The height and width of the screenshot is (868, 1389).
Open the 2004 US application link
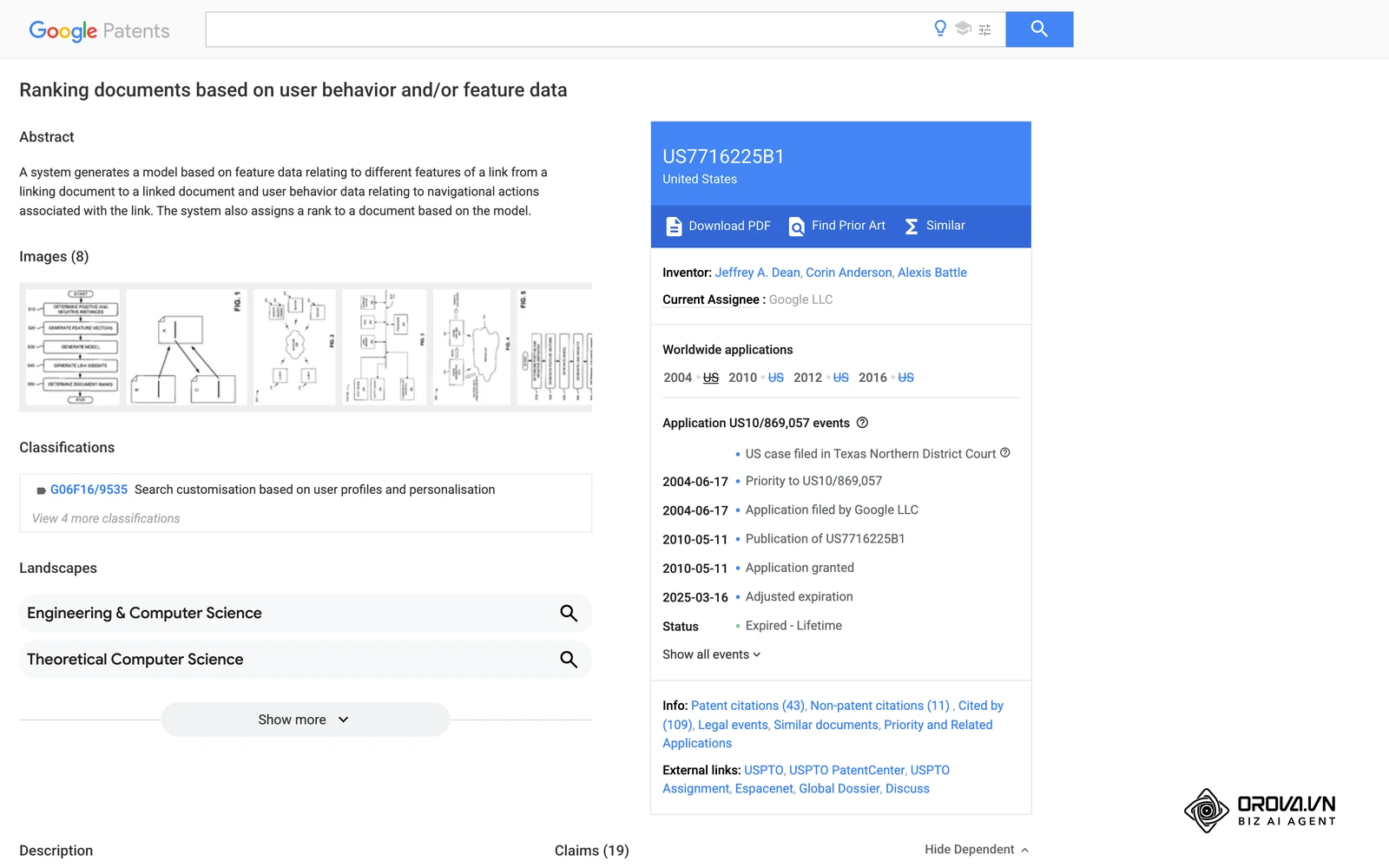(711, 378)
